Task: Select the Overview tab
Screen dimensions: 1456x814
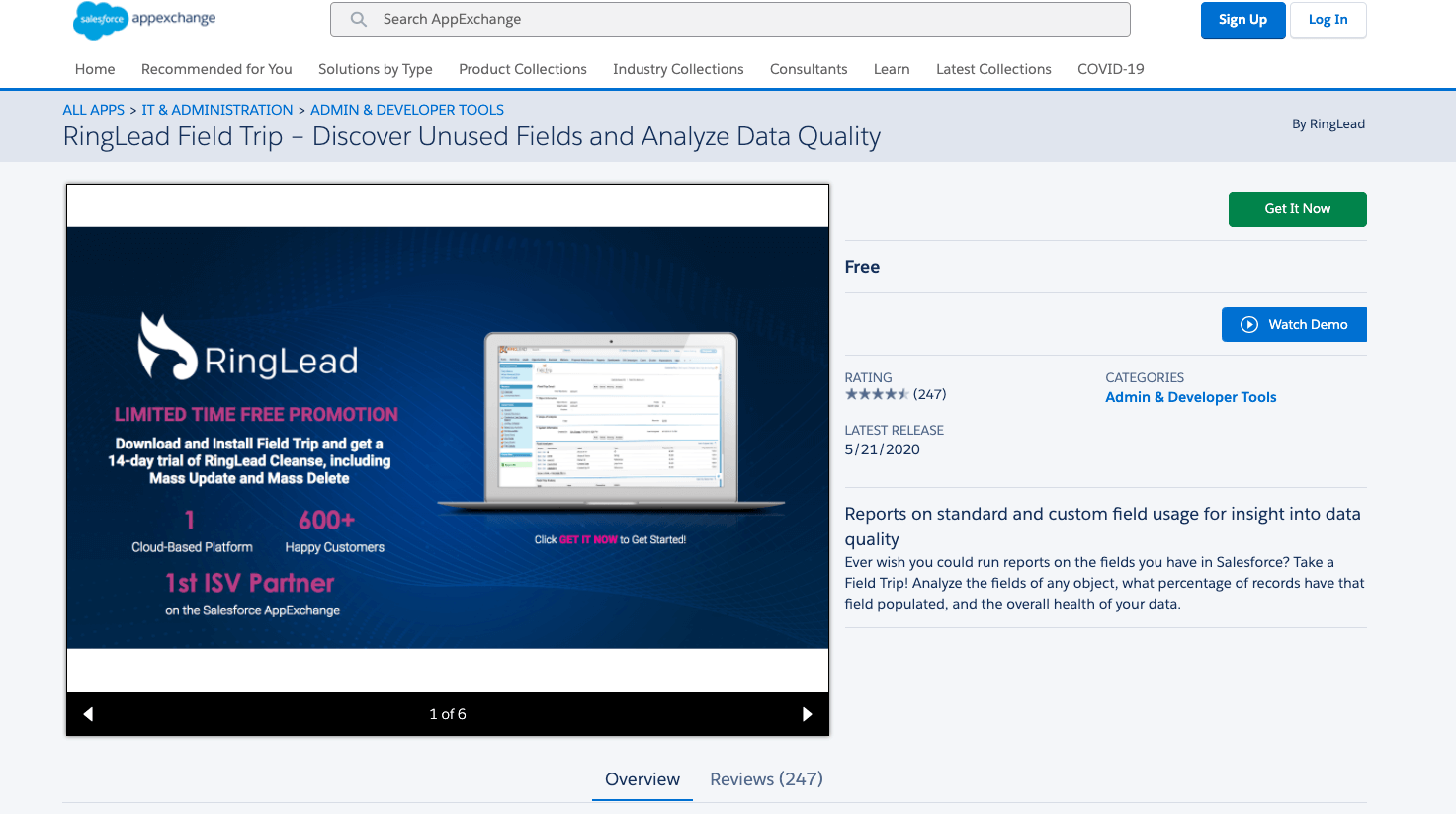Action: pos(642,779)
